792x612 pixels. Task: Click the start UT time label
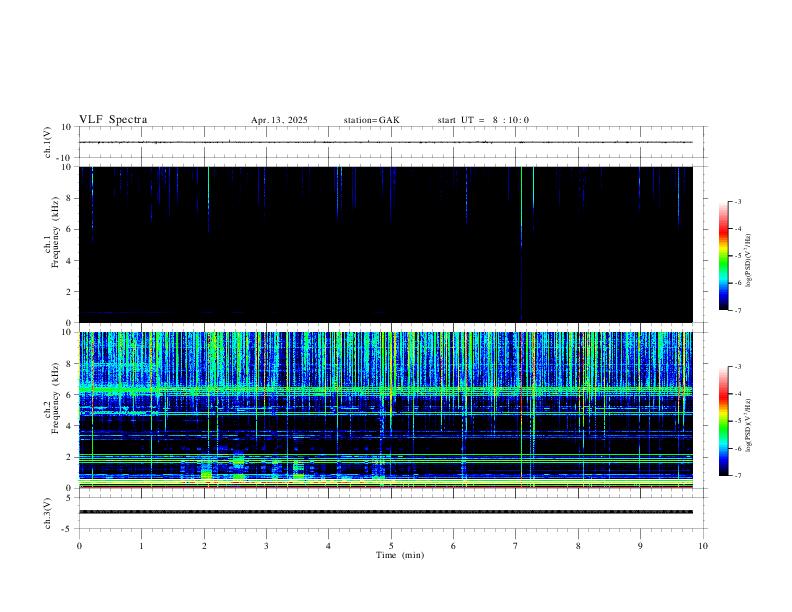[483, 120]
